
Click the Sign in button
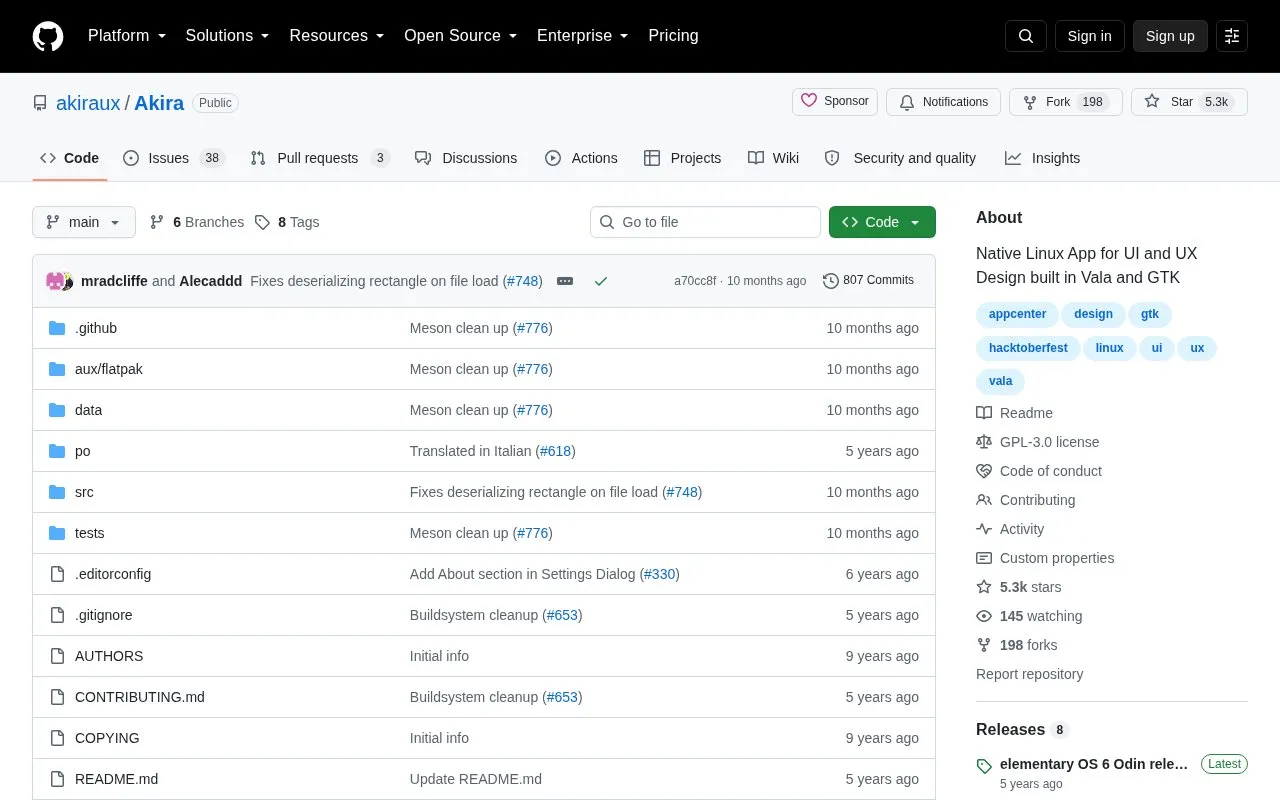(1089, 36)
